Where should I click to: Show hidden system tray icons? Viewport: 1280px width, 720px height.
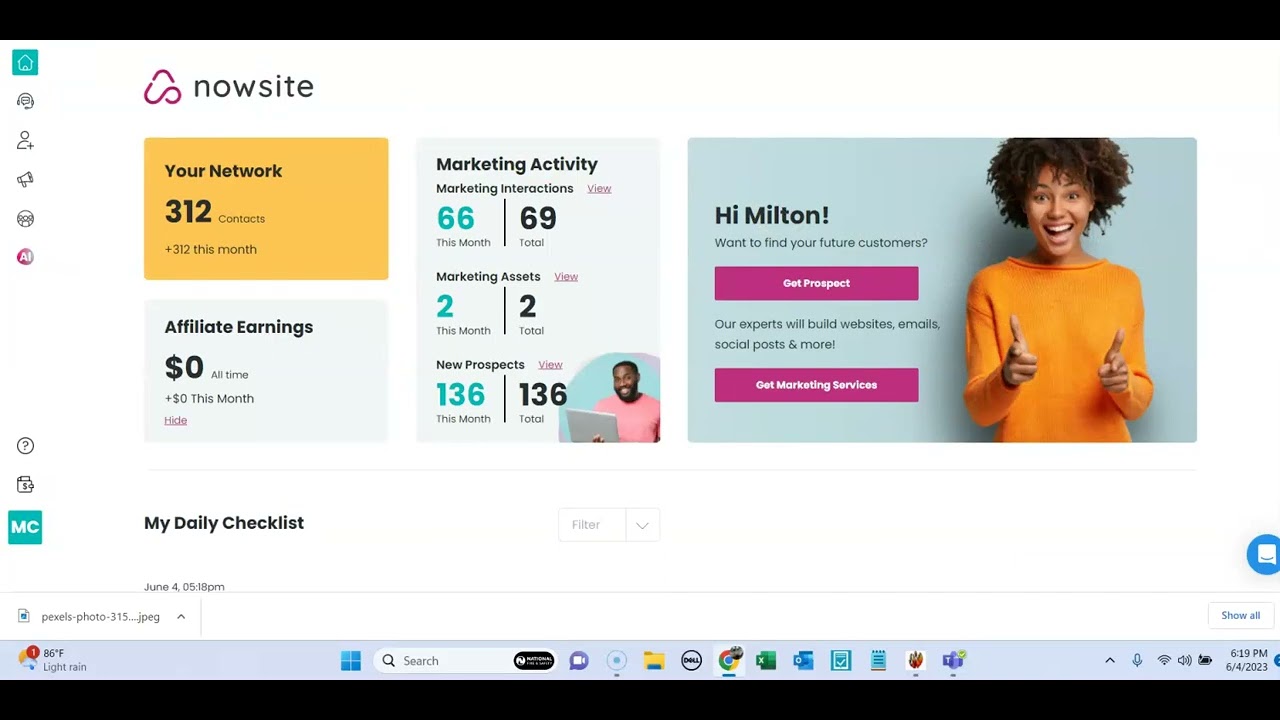tap(1109, 660)
